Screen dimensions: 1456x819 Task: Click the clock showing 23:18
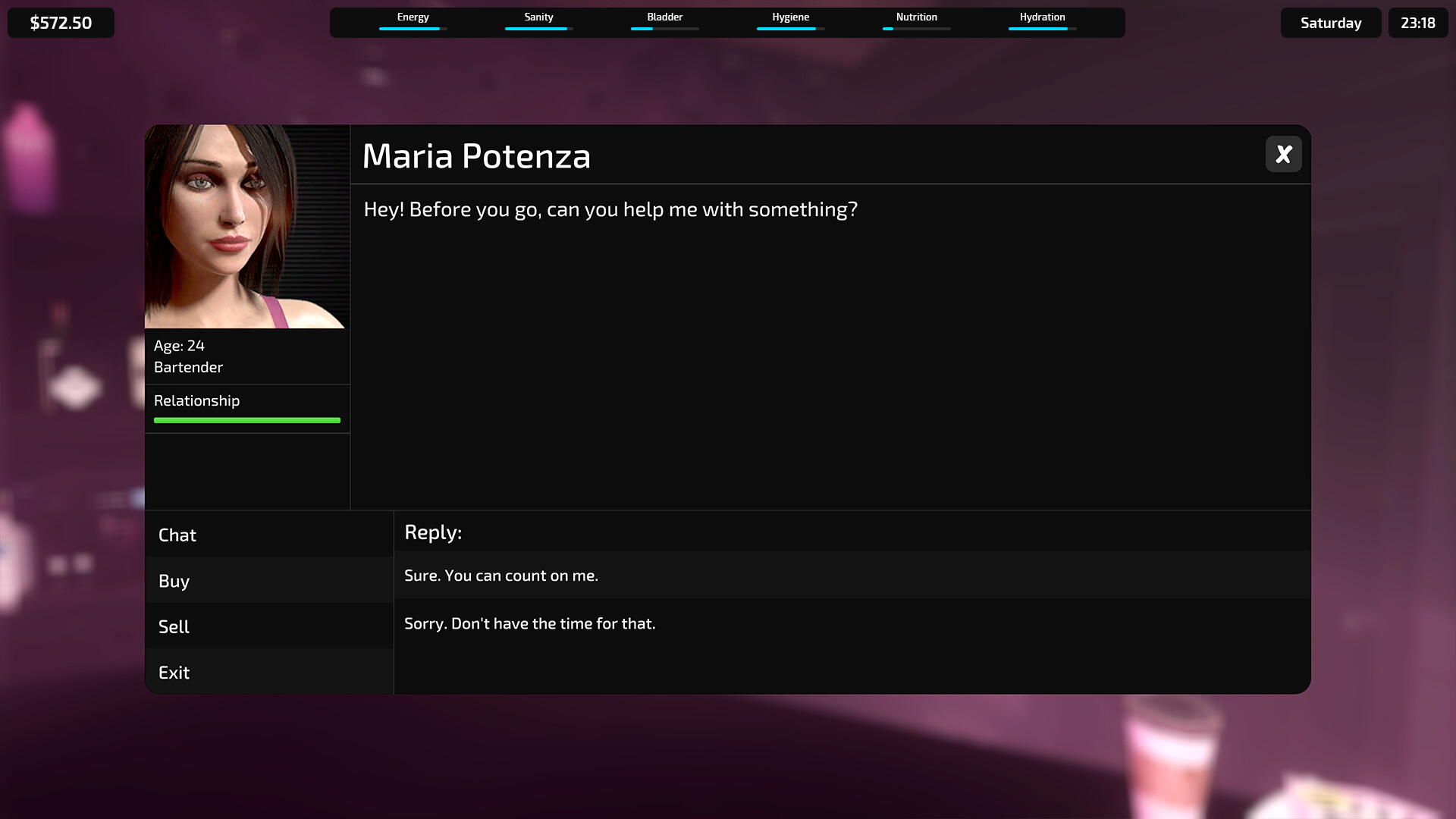(1417, 22)
